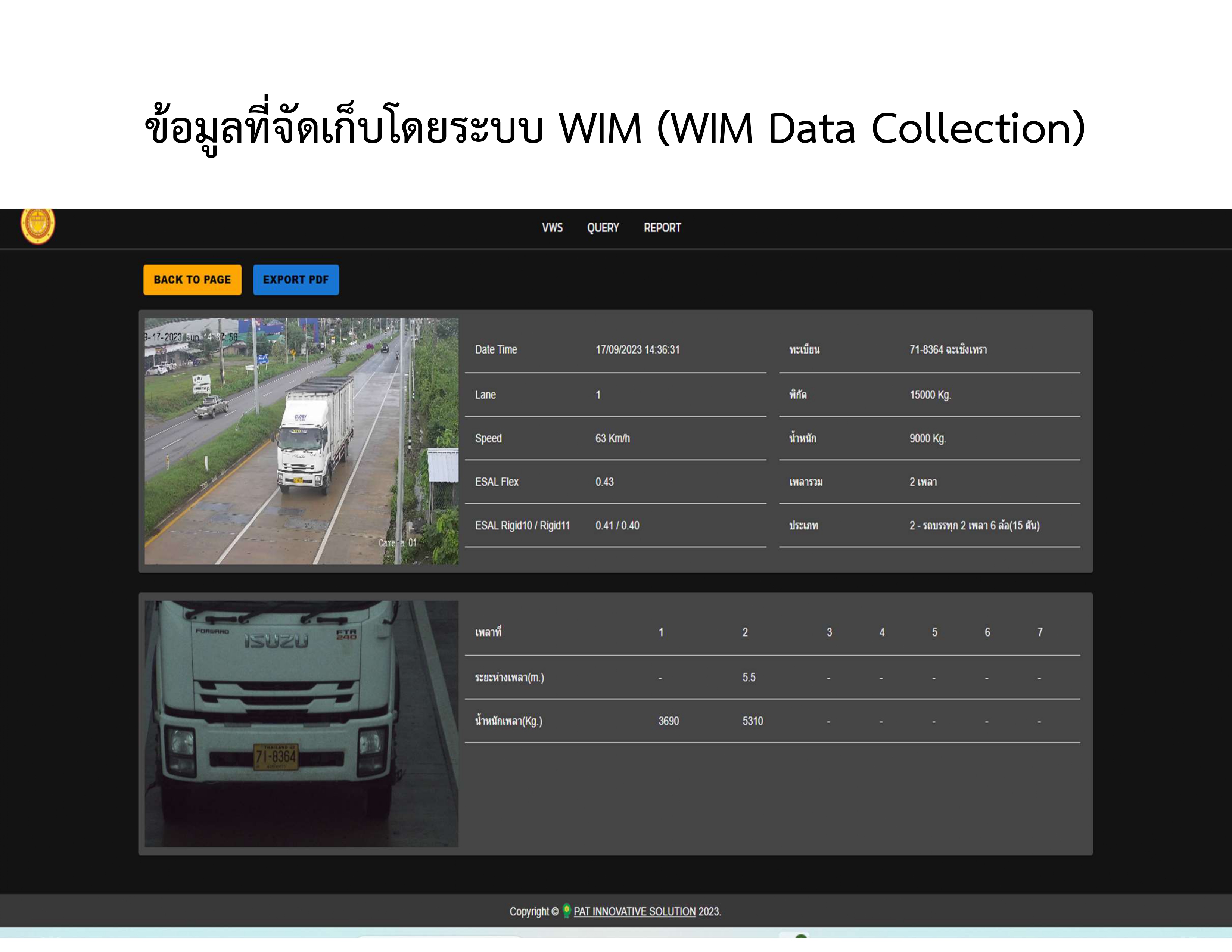Open the road camera truck overview image
This screenshot has width=1232, height=952.
301,441
